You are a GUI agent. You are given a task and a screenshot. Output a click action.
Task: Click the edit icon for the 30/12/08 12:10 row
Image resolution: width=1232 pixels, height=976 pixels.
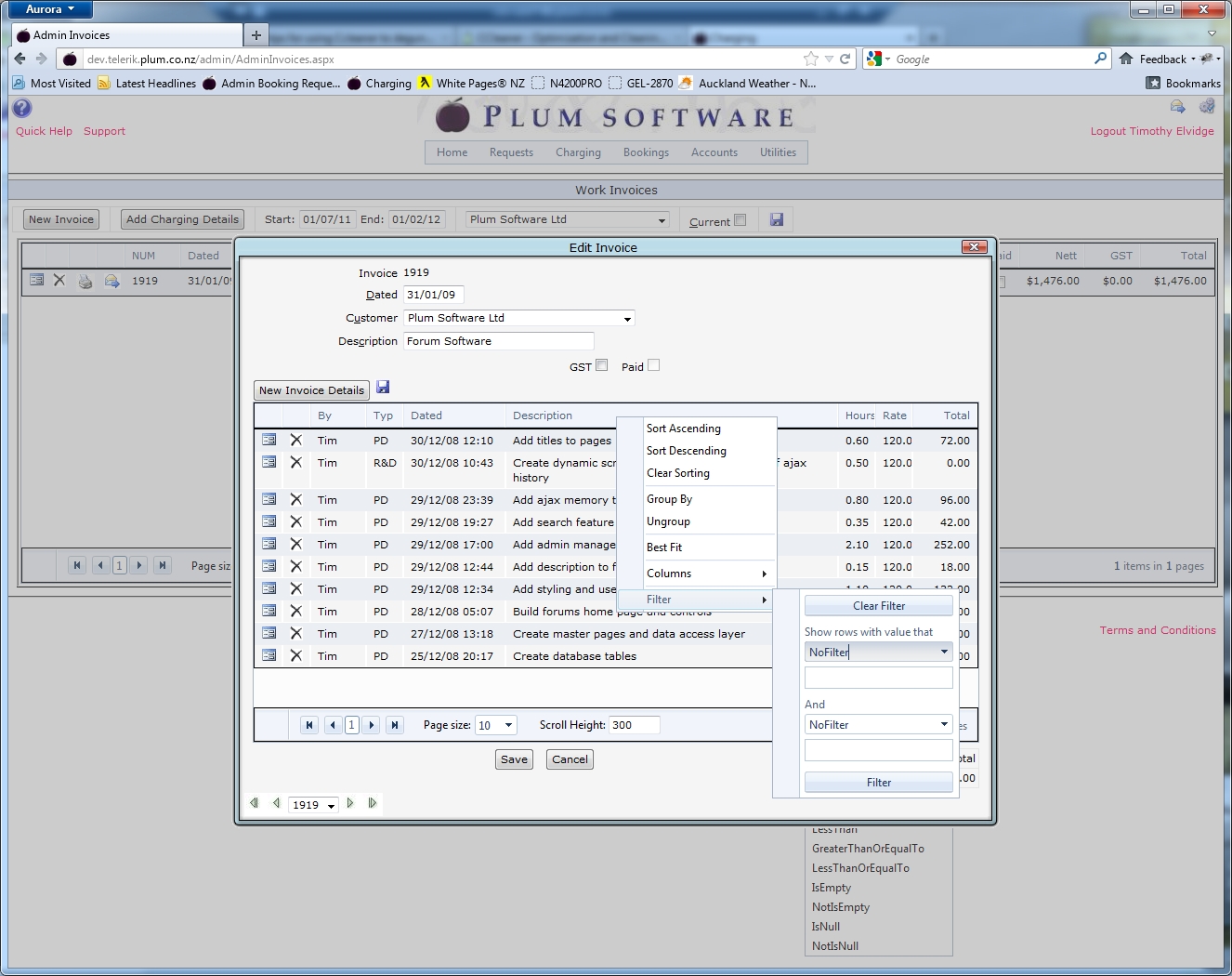tap(269, 440)
